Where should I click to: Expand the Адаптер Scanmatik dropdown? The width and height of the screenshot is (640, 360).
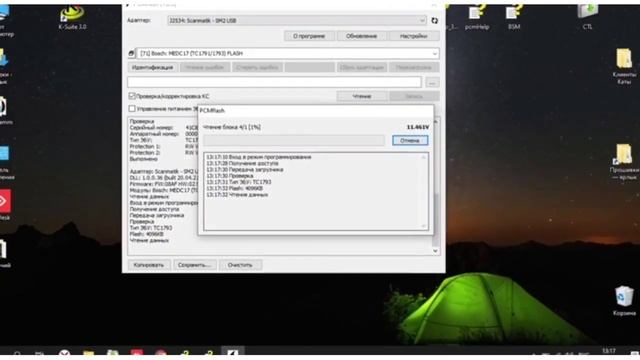click(422, 20)
